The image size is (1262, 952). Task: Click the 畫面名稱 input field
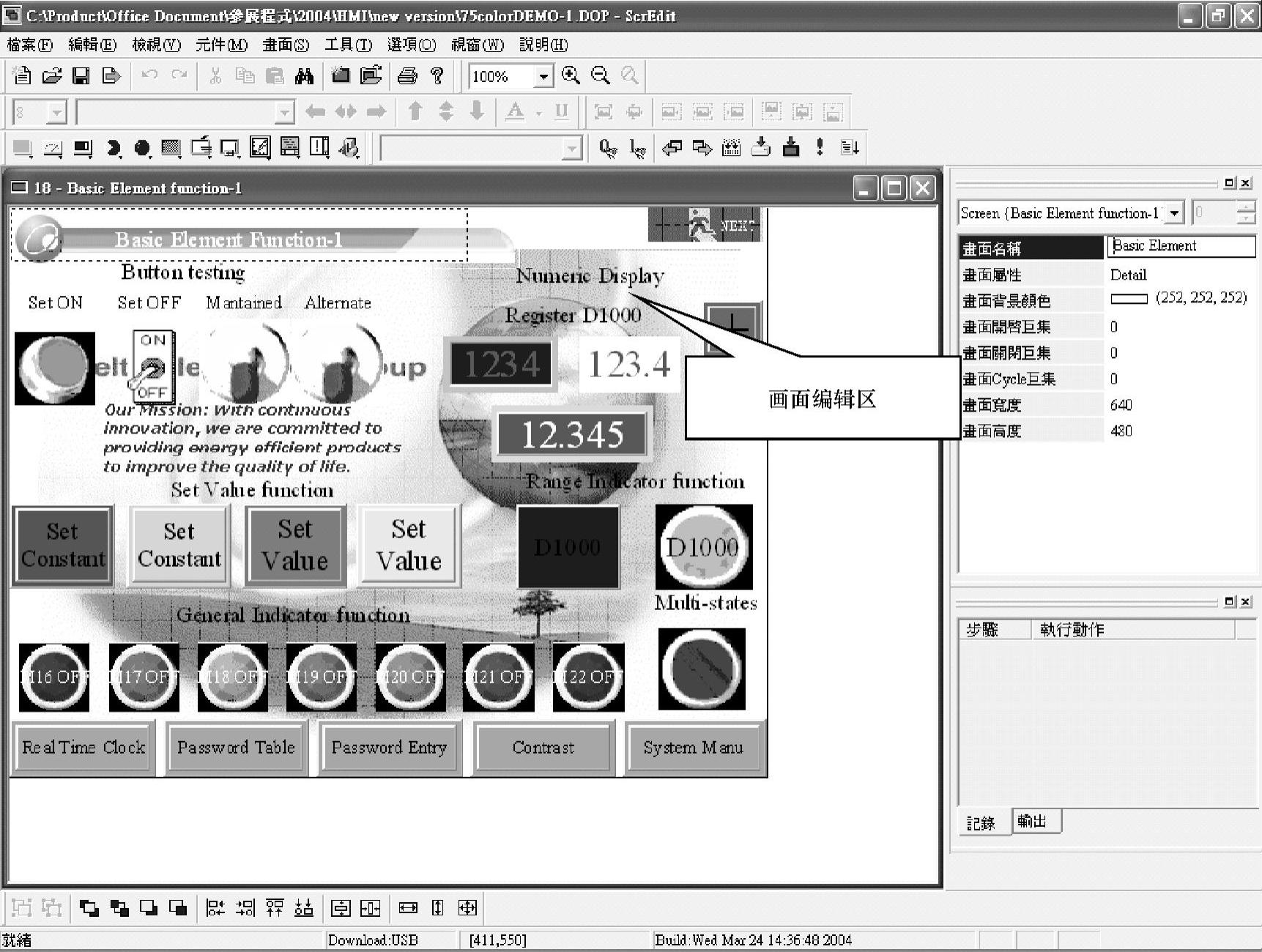[1181, 247]
